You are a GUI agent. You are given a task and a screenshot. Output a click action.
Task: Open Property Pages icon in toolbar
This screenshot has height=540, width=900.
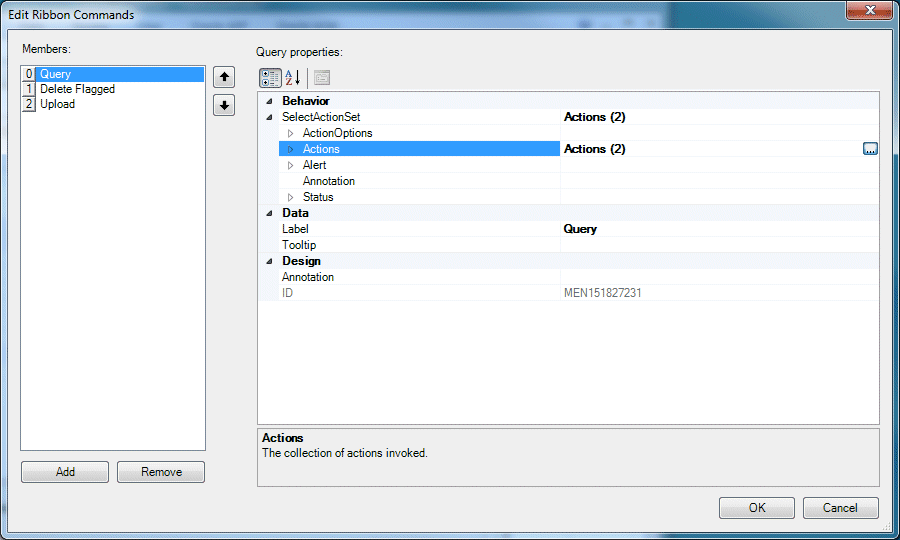322,78
